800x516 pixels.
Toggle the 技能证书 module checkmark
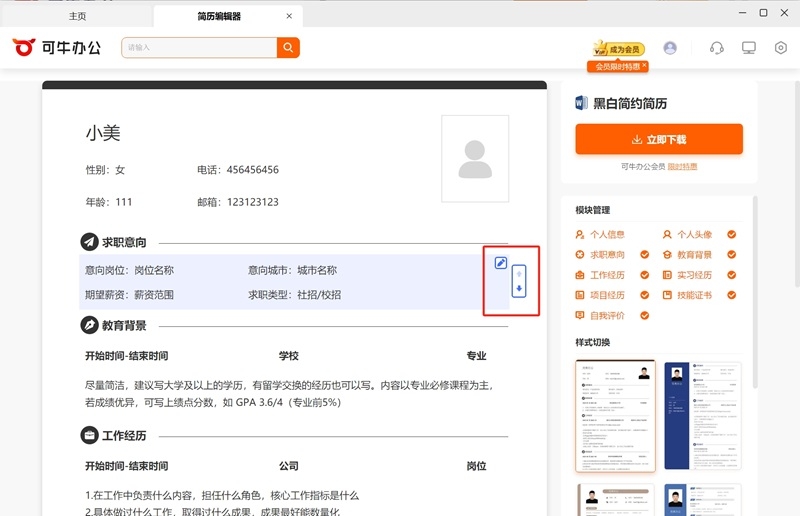point(732,295)
